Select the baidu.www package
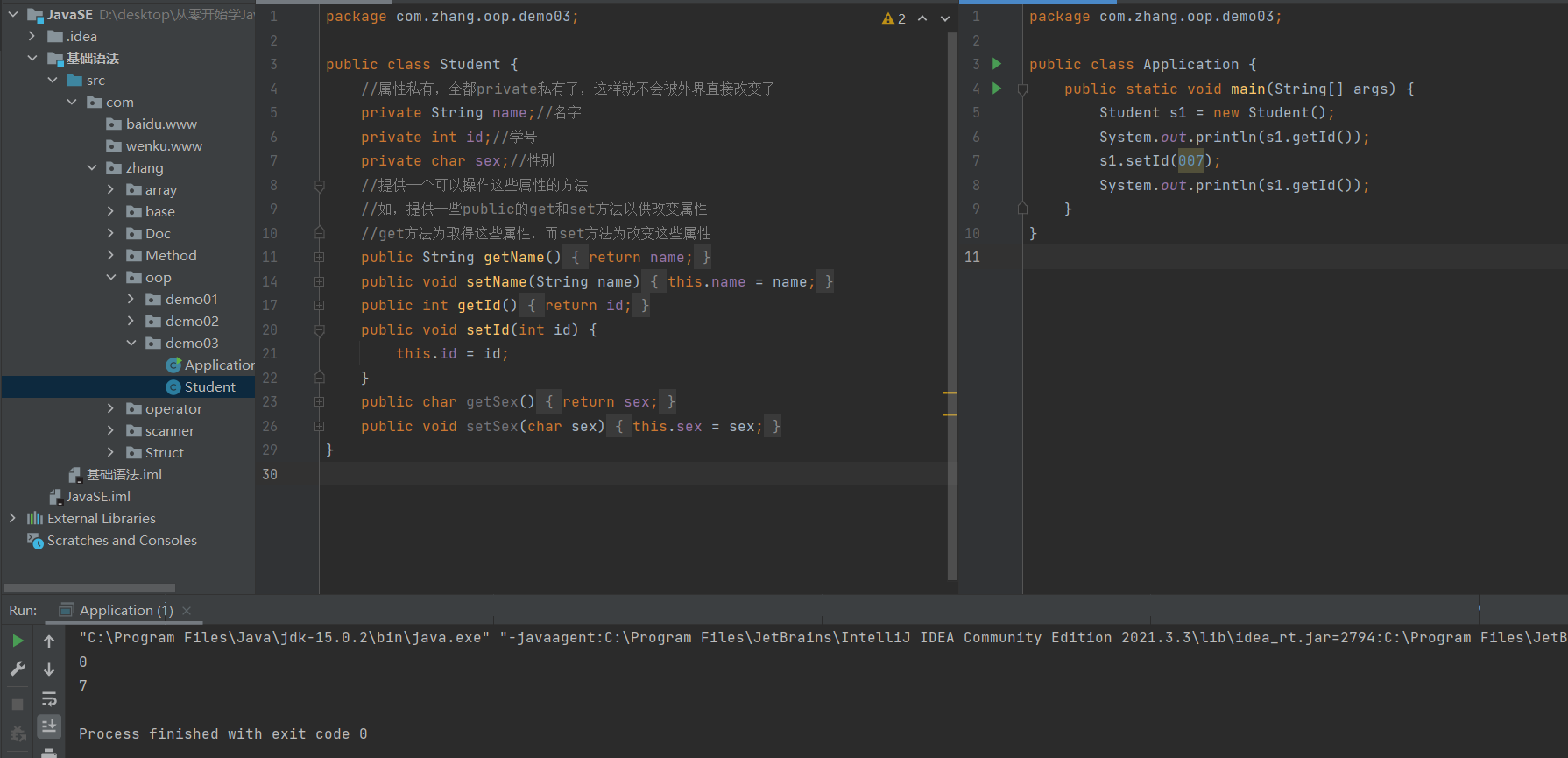Screen dimensions: 1568x758 [152, 124]
